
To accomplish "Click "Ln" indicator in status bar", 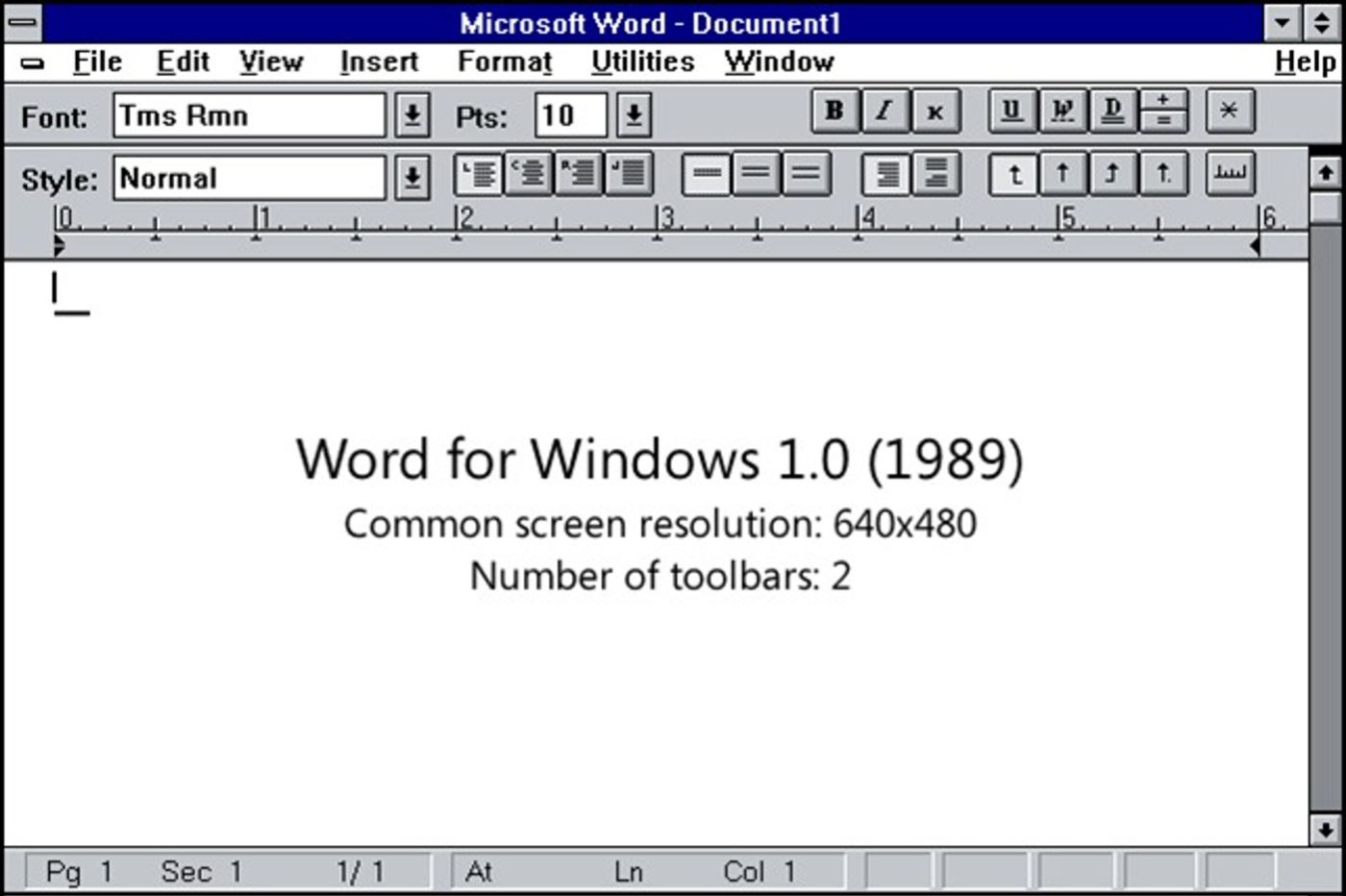I will (628, 872).
